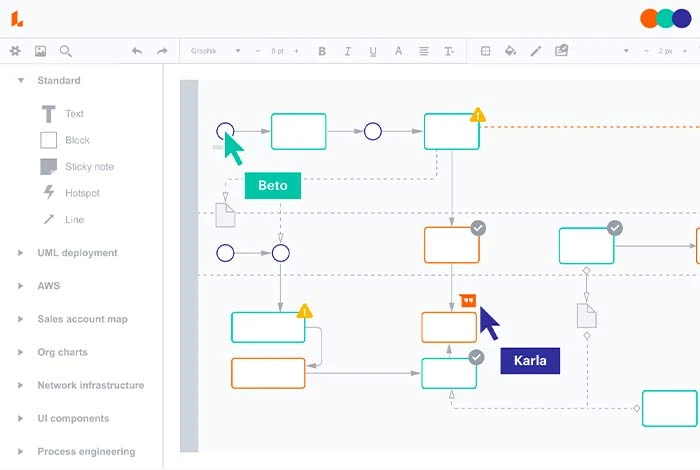The height and width of the screenshot is (470, 700).
Task: Expand the AWS shape library
Action: pos(48,286)
